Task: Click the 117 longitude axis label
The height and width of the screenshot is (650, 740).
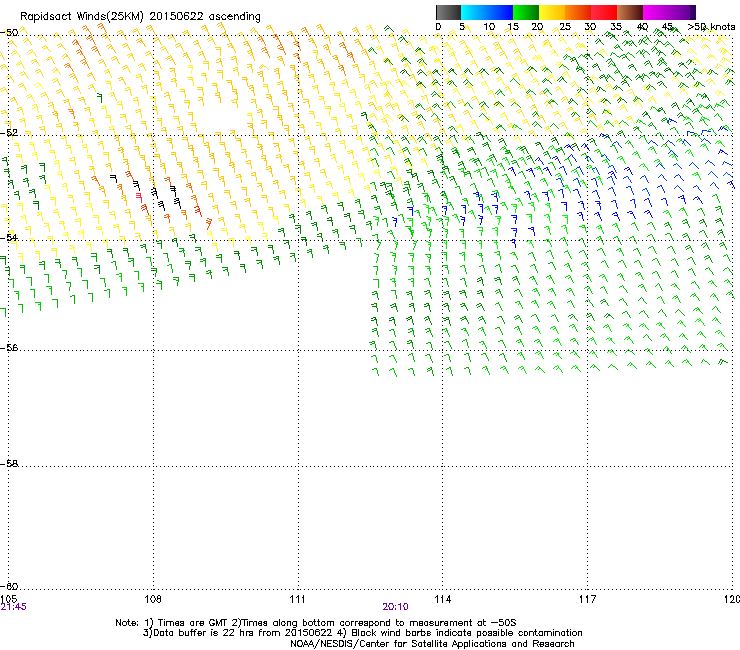Action: point(587,599)
